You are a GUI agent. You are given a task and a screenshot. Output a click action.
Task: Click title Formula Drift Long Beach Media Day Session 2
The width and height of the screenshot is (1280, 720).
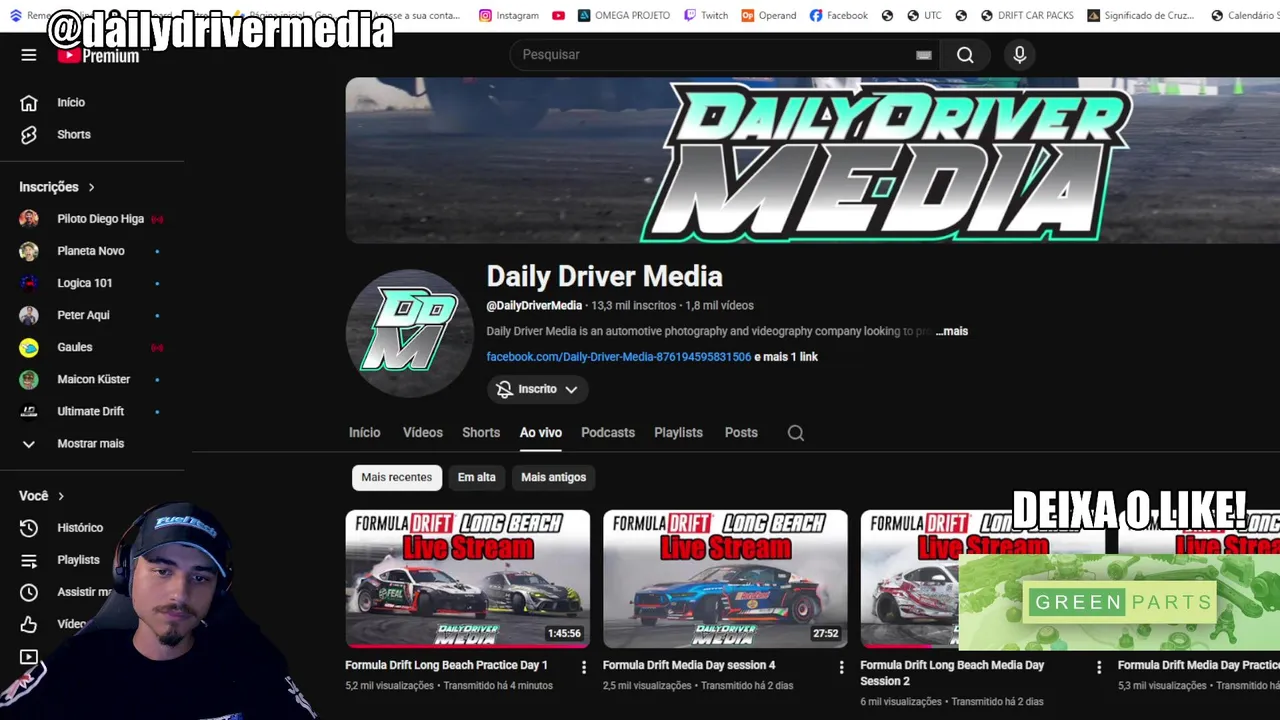(x=952, y=673)
